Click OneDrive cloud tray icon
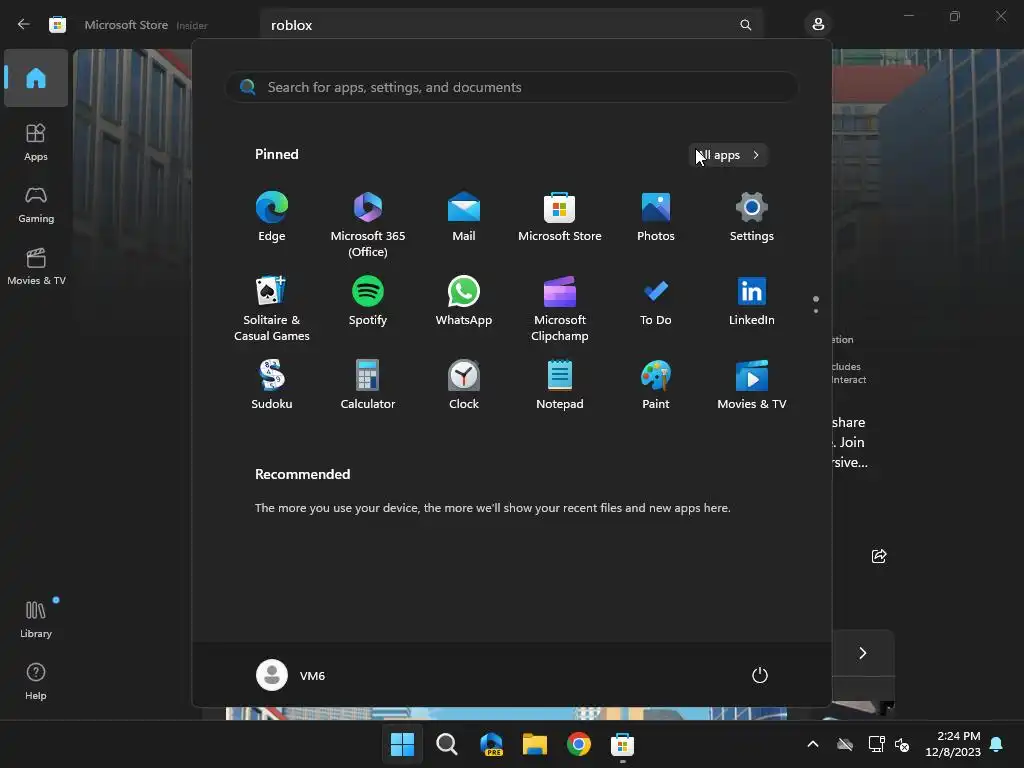Image resolution: width=1024 pixels, height=768 pixels. (x=845, y=744)
